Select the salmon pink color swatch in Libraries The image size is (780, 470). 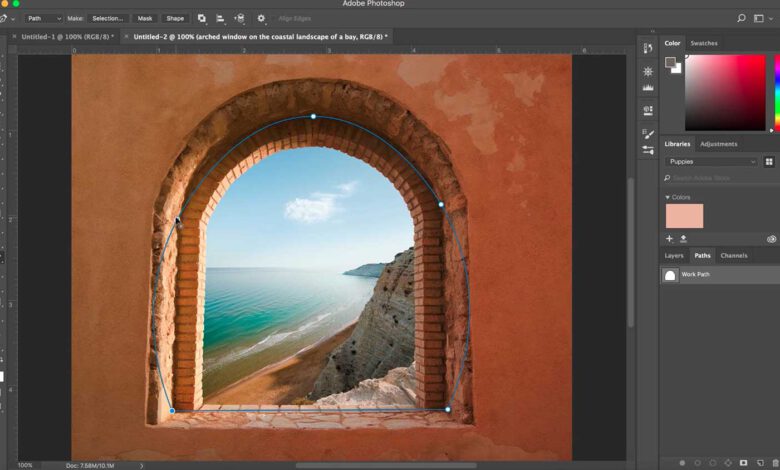tap(684, 216)
